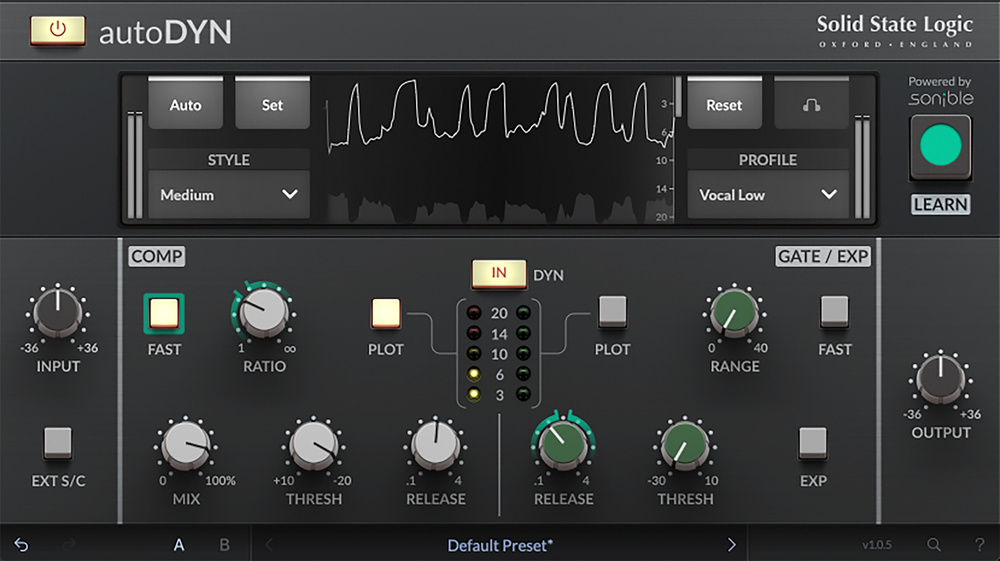
Task: Click the power bypass icon
Action: click(57, 30)
